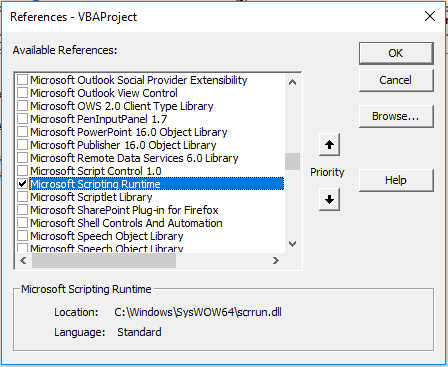Image resolution: width=448 pixels, height=367 pixels.
Task: Click the horizontal scroll left arrow
Action: (23, 260)
